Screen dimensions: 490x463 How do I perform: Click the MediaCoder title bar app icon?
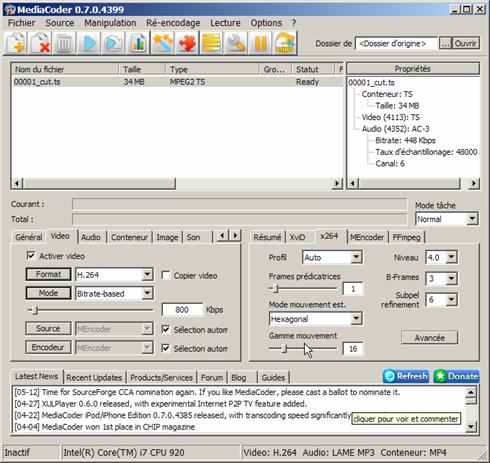click(9, 9)
